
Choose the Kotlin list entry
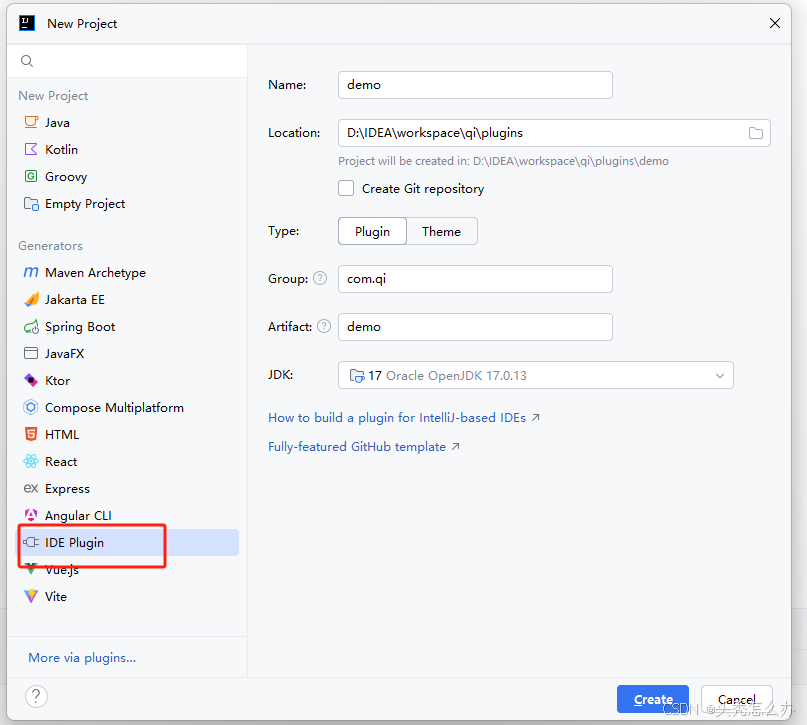click(x=128, y=149)
